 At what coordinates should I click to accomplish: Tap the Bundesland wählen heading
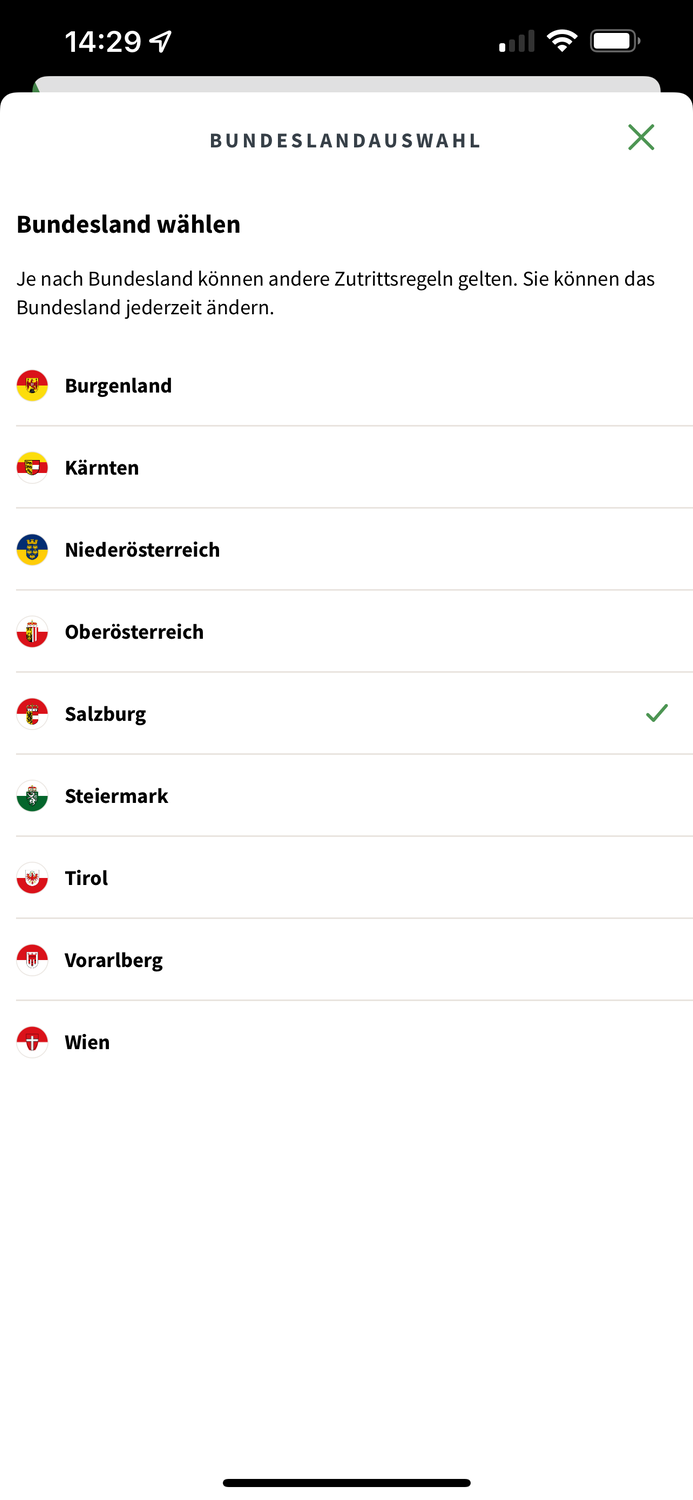coord(128,224)
